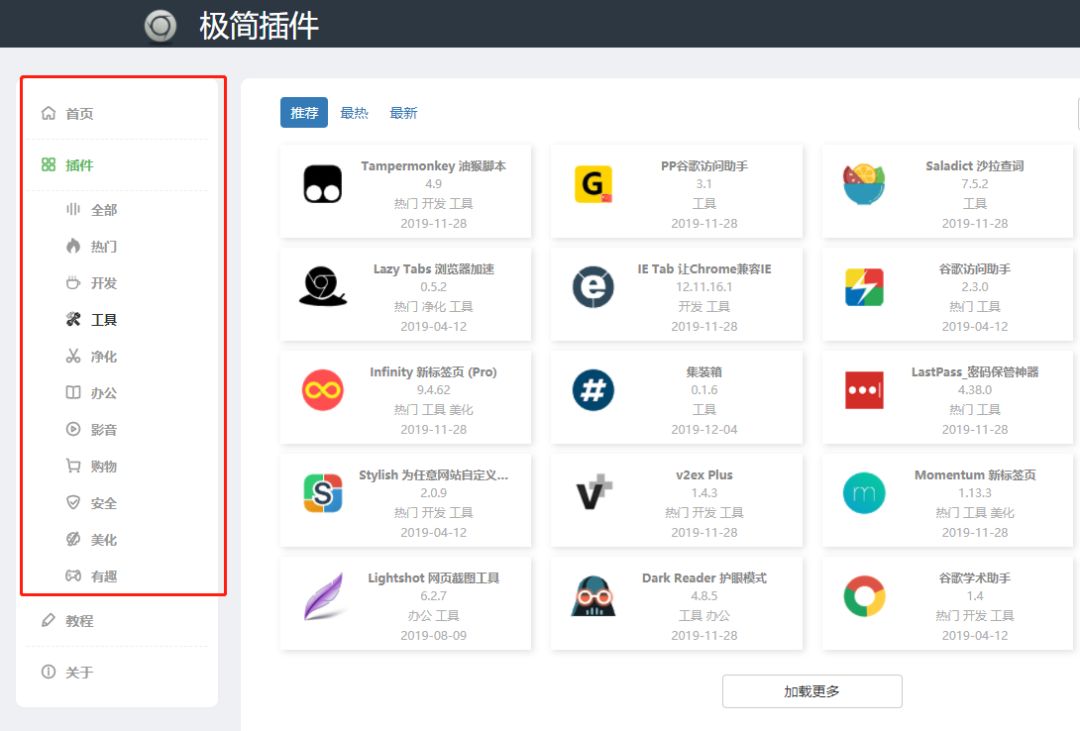This screenshot has height=731, width=1080.
Task: Click 热门 工具 美化 tags on Momentum card
Action: 975,513
